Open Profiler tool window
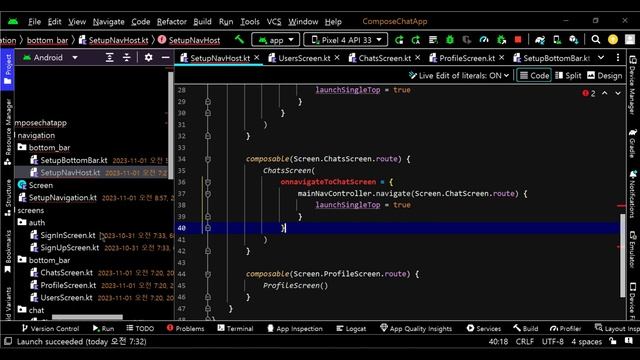 tap(565, 328)
